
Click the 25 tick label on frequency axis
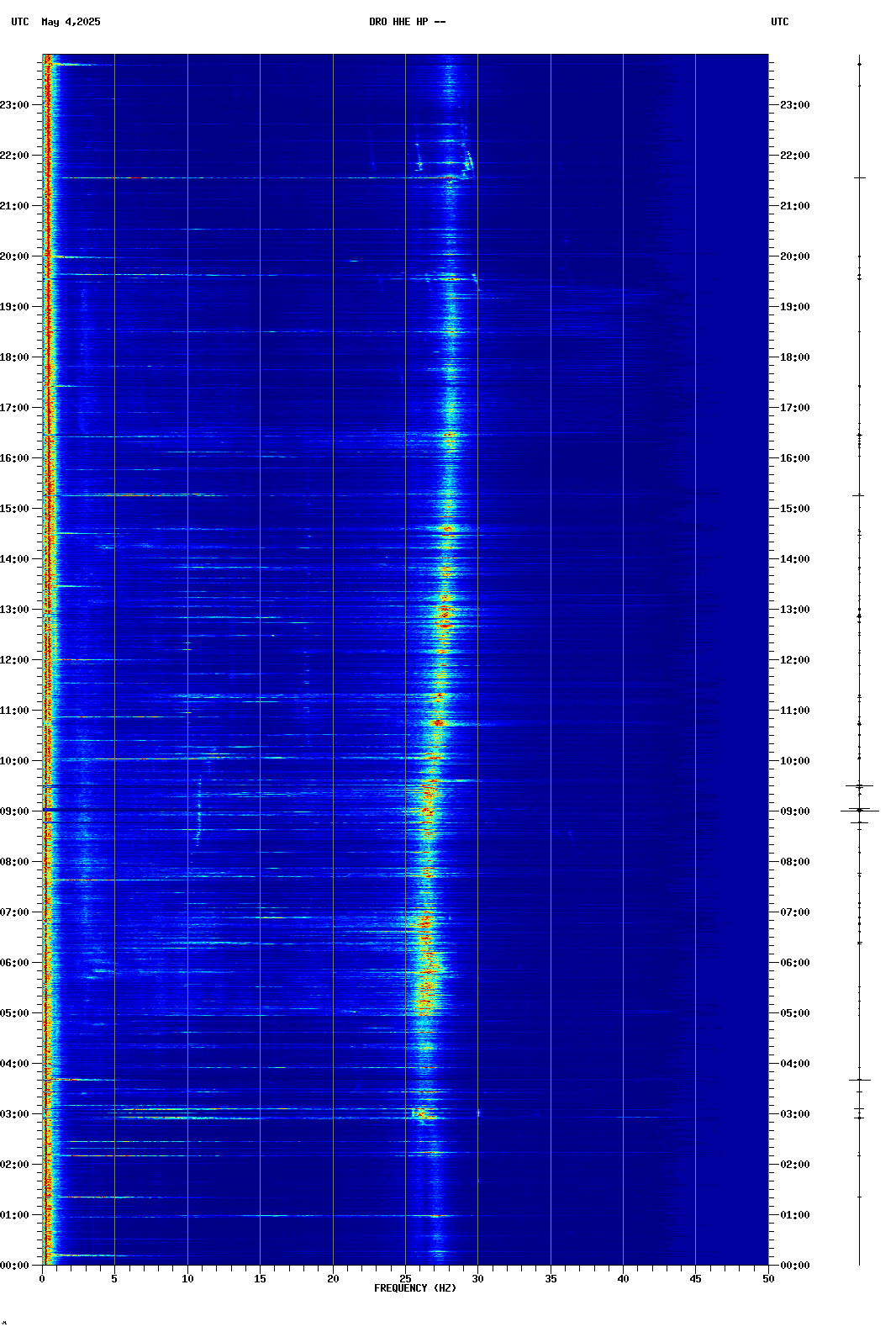(x=405, y=1279)
